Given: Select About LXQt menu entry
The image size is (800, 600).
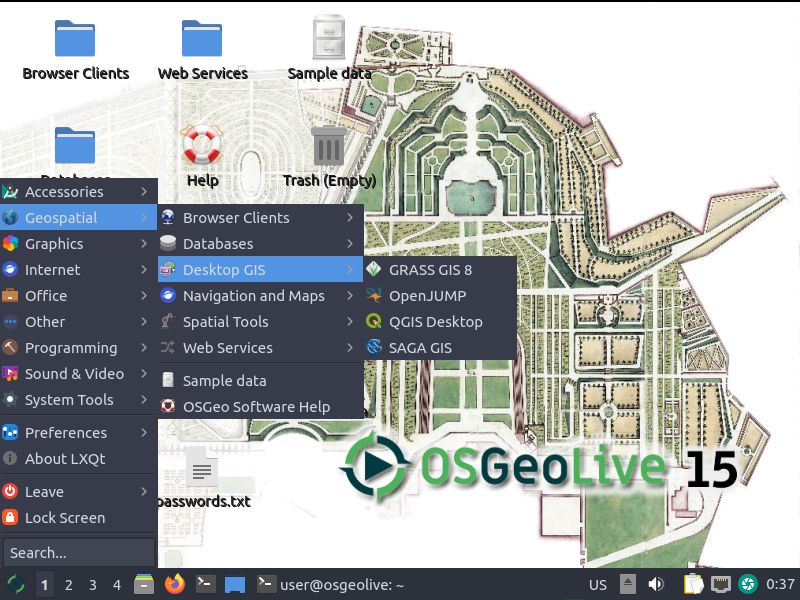Looking at the screenshot, I should 65,459.
